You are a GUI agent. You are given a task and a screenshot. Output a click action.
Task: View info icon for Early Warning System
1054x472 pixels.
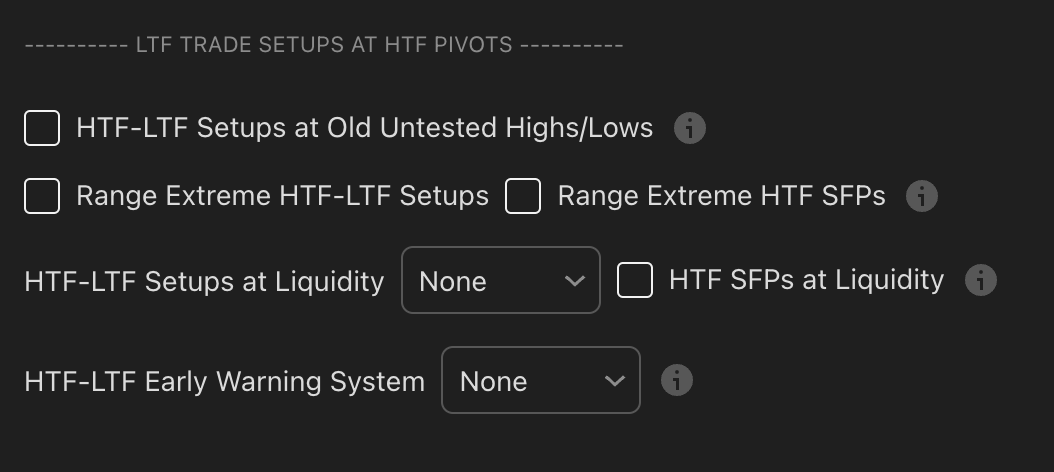[x=677, y=381]
